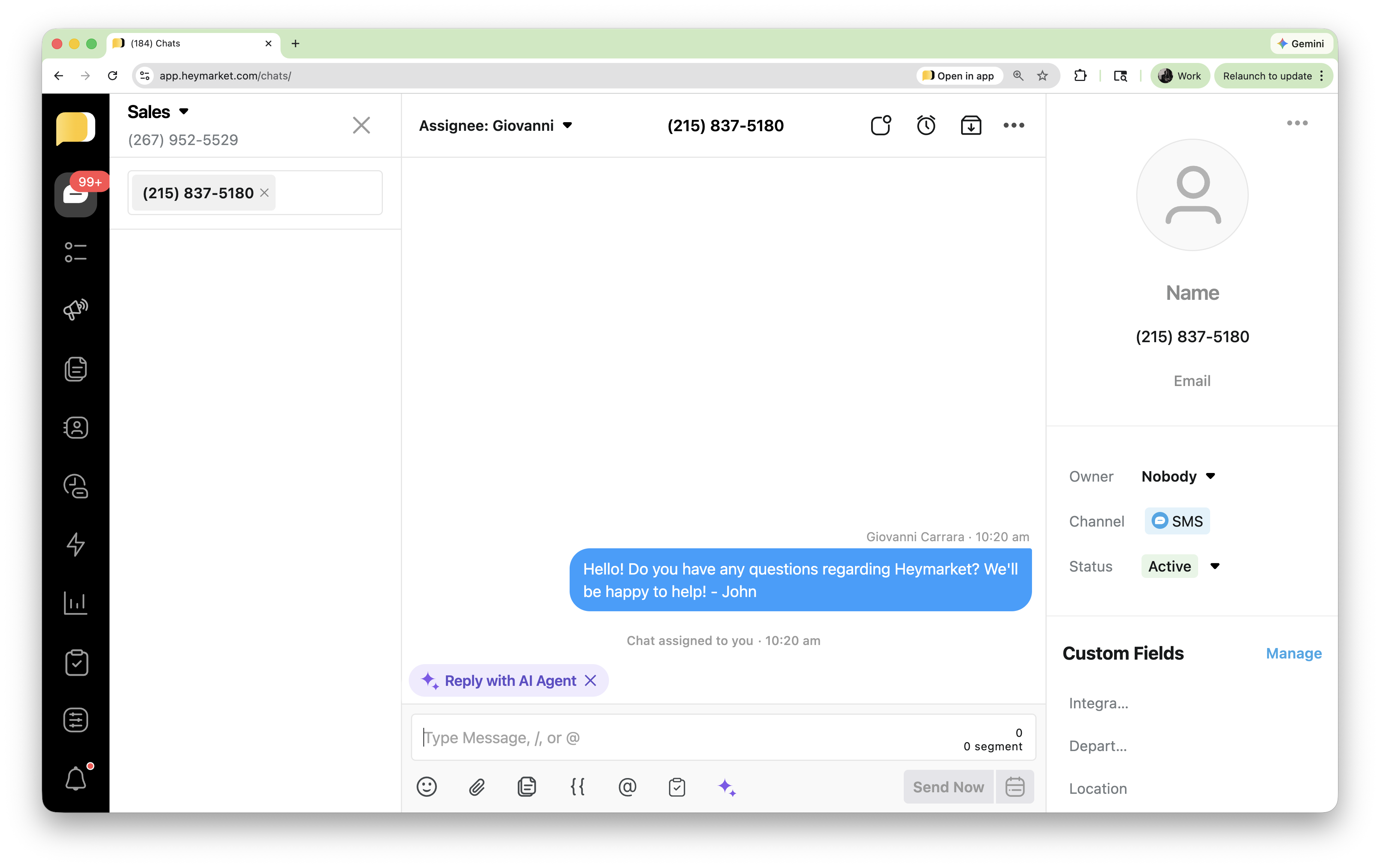Open the Assignee: Giovanni dropdown
The width and height of the screenshot is (1380, 868).
pos(496,126)
